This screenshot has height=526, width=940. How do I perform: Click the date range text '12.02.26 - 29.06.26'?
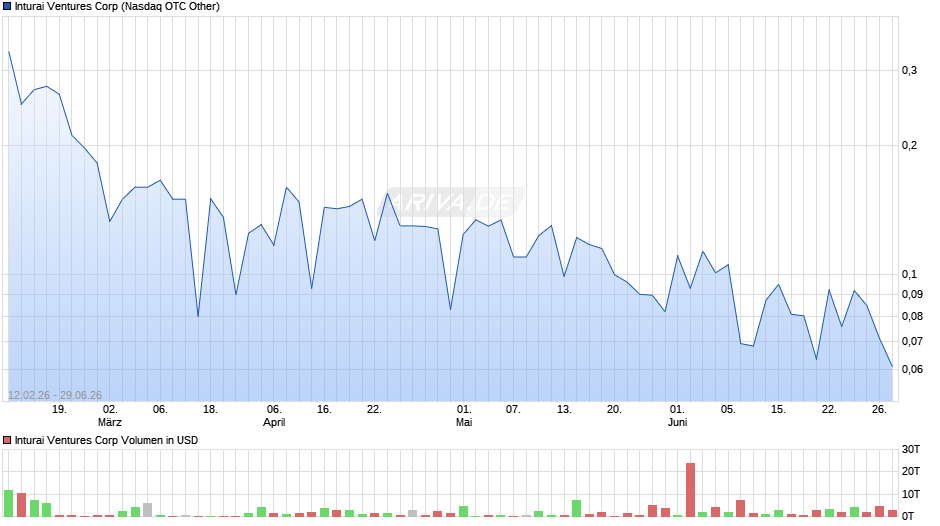(x=55, y=395)
